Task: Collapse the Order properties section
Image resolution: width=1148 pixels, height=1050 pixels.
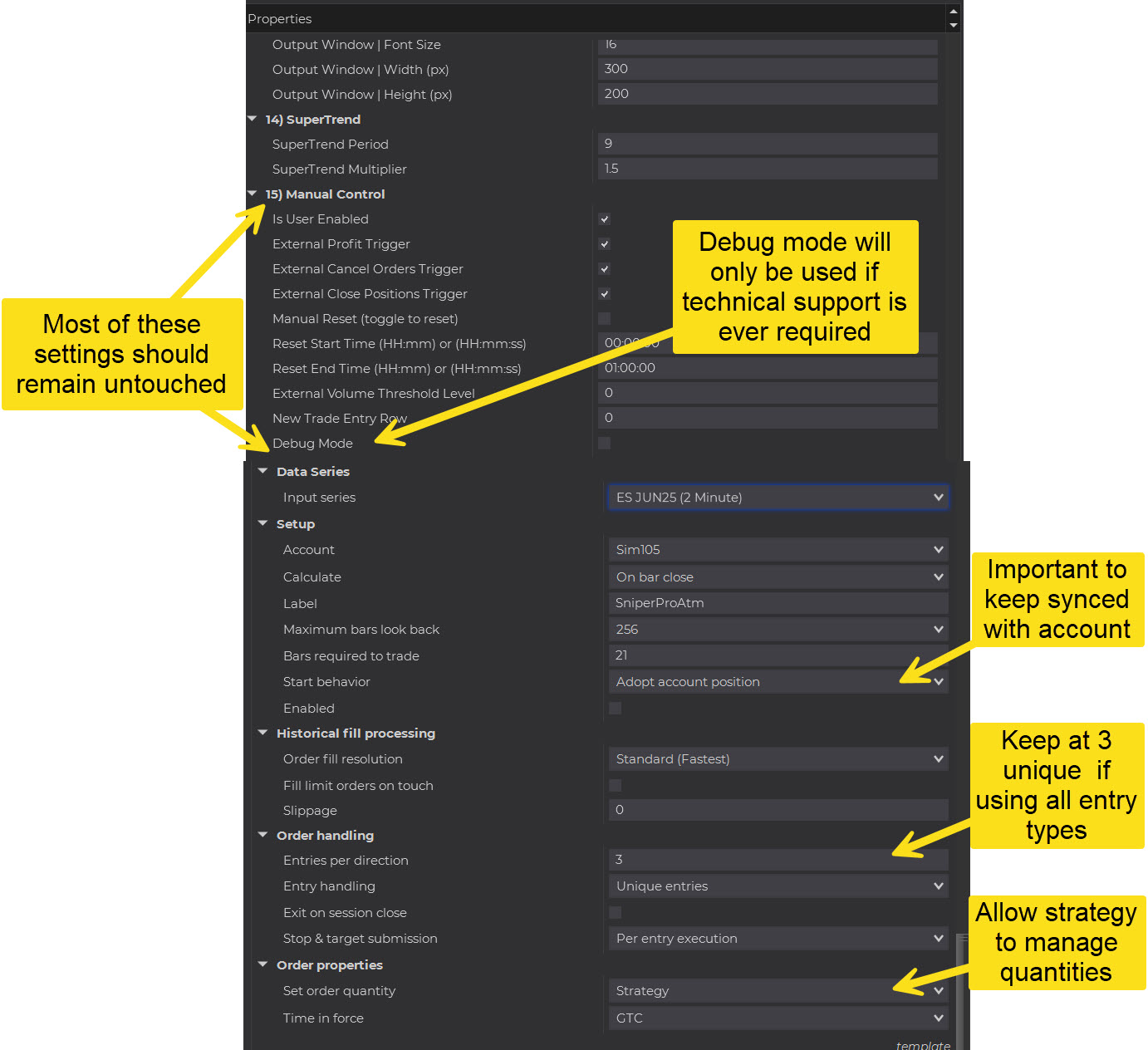Action: (262, 964)
